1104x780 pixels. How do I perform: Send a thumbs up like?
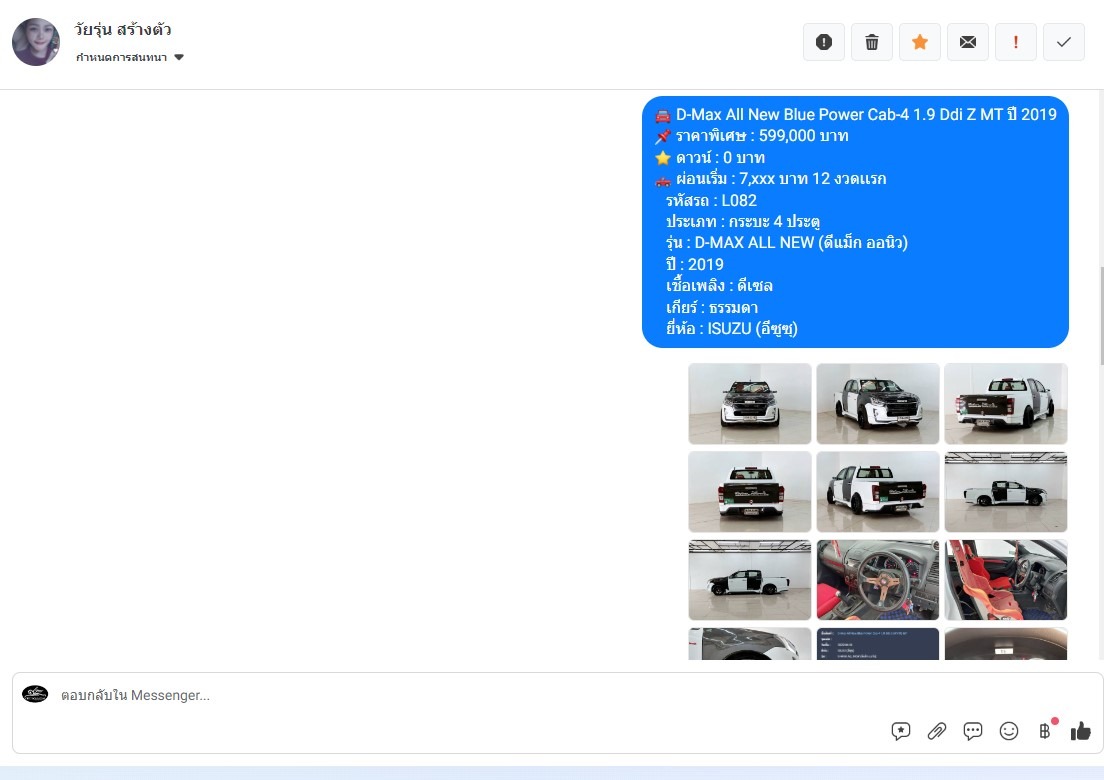tap(1081, 731)
